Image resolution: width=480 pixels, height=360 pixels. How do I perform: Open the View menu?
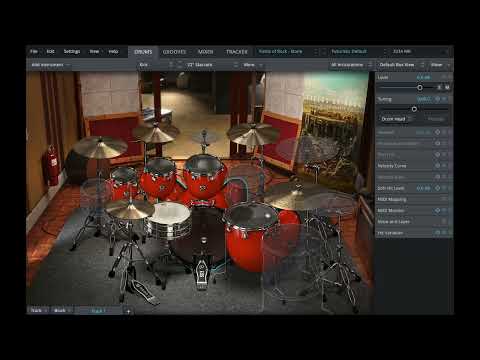[94, 51]
